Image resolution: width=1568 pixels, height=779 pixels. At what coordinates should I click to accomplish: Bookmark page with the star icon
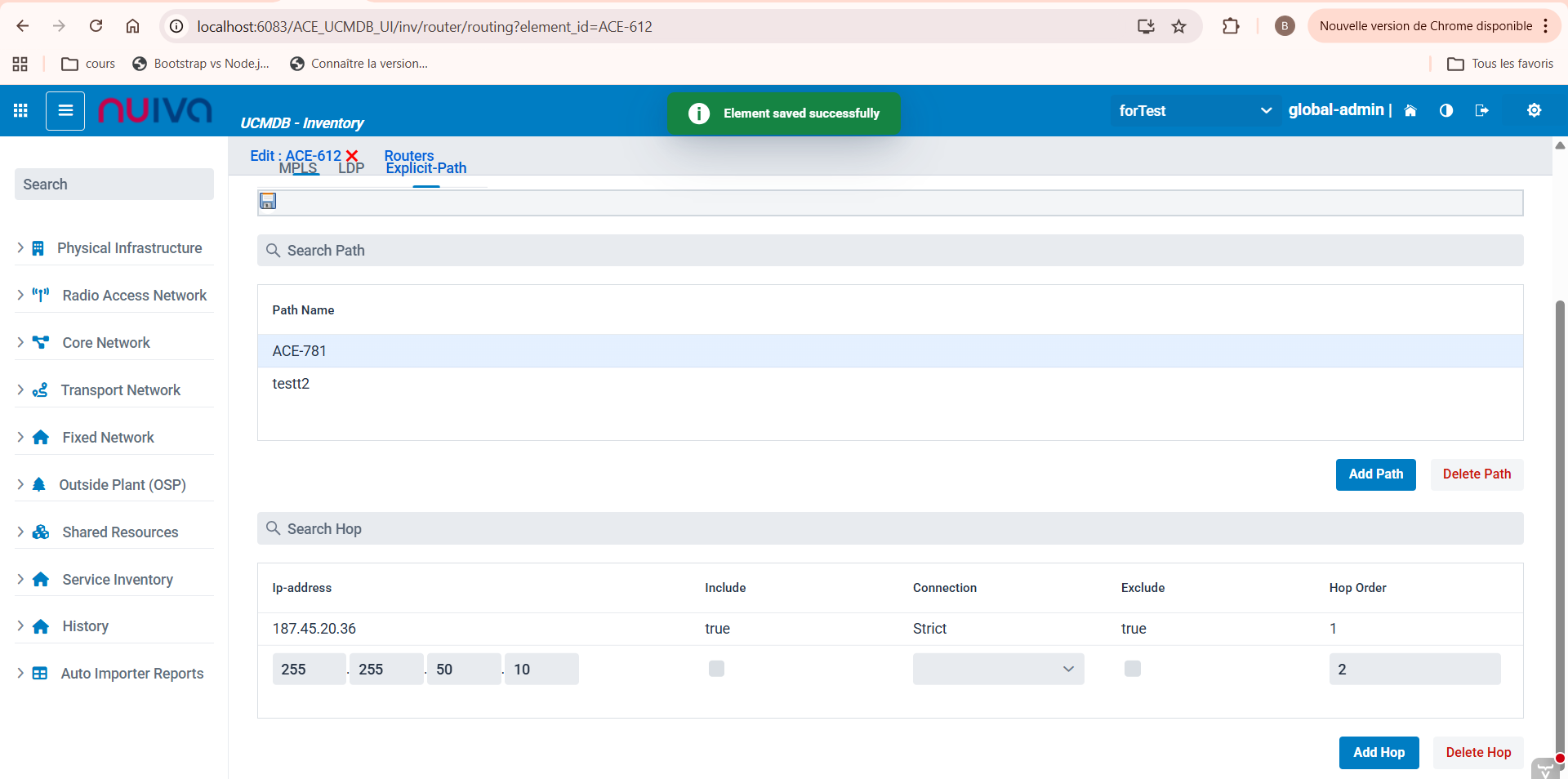point(1178,26)
